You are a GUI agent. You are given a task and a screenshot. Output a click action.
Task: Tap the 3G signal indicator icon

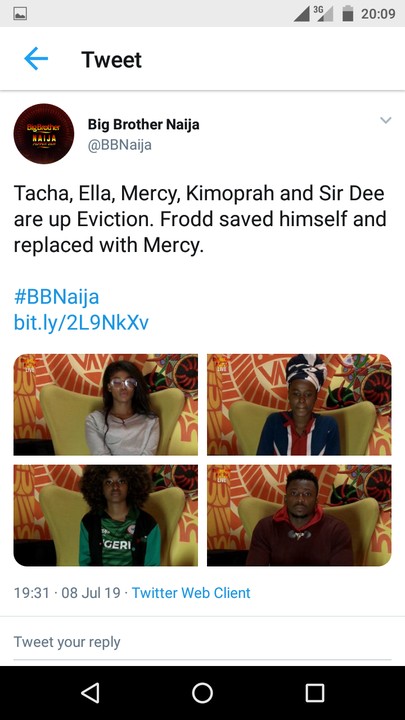[x=322, y=13]
